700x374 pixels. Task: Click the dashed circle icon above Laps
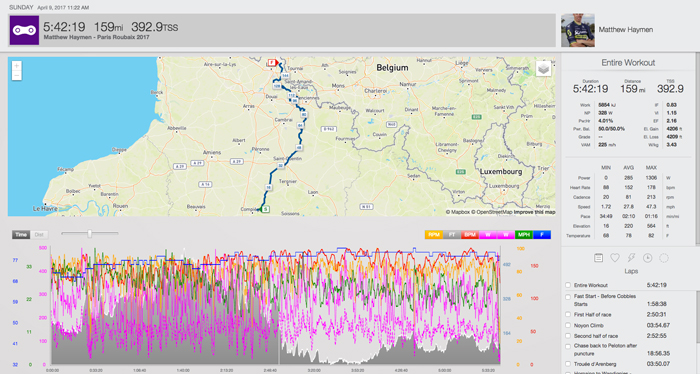point(664,258)
